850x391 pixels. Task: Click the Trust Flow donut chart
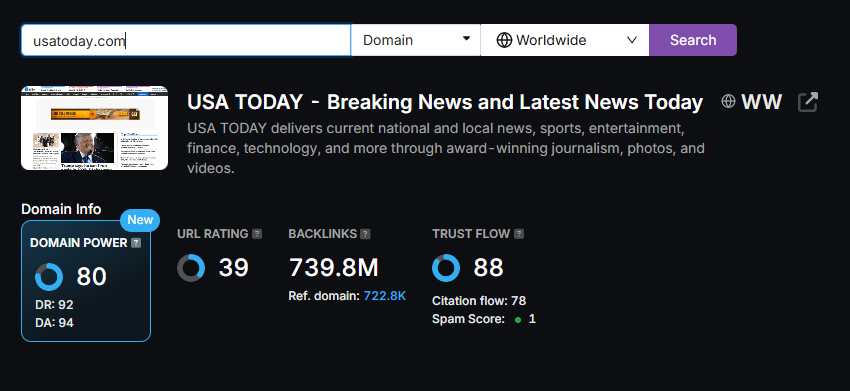(x=446, y=268)
